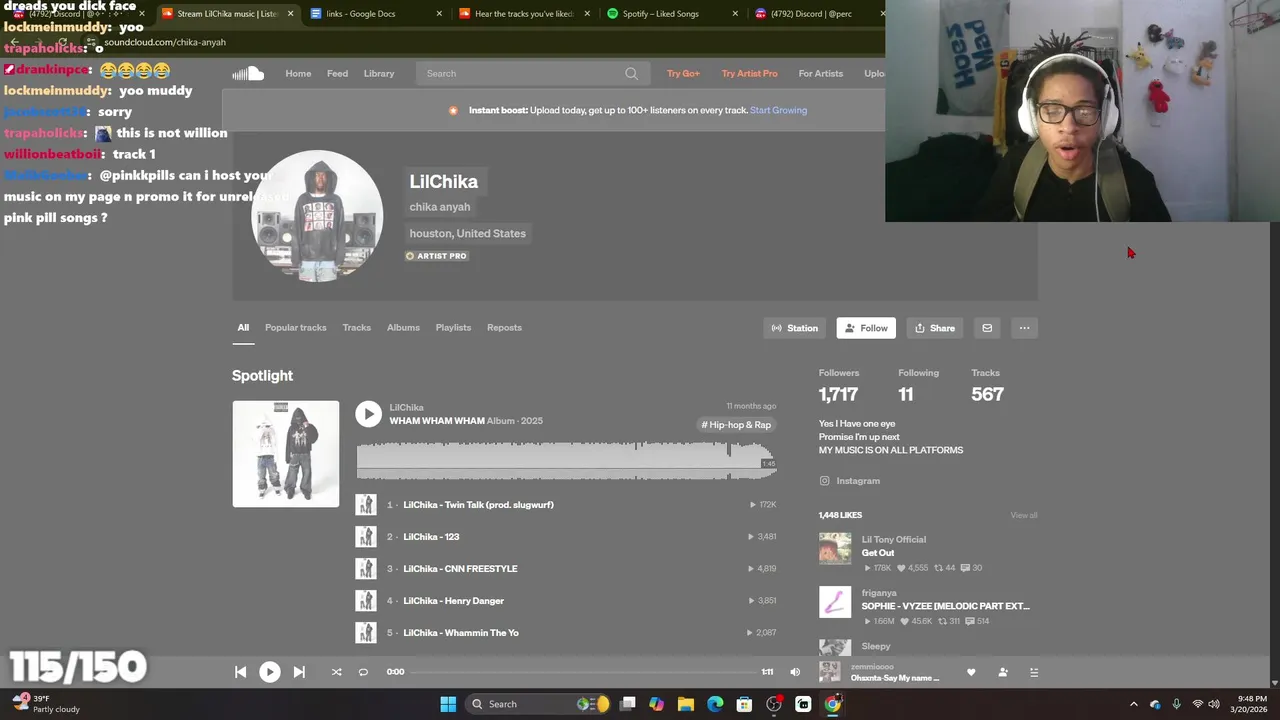This screenshot has height=720, width=1280.
Task: Skip to next track in player bar
Action: pyautogui.click(x=299, y=672)
